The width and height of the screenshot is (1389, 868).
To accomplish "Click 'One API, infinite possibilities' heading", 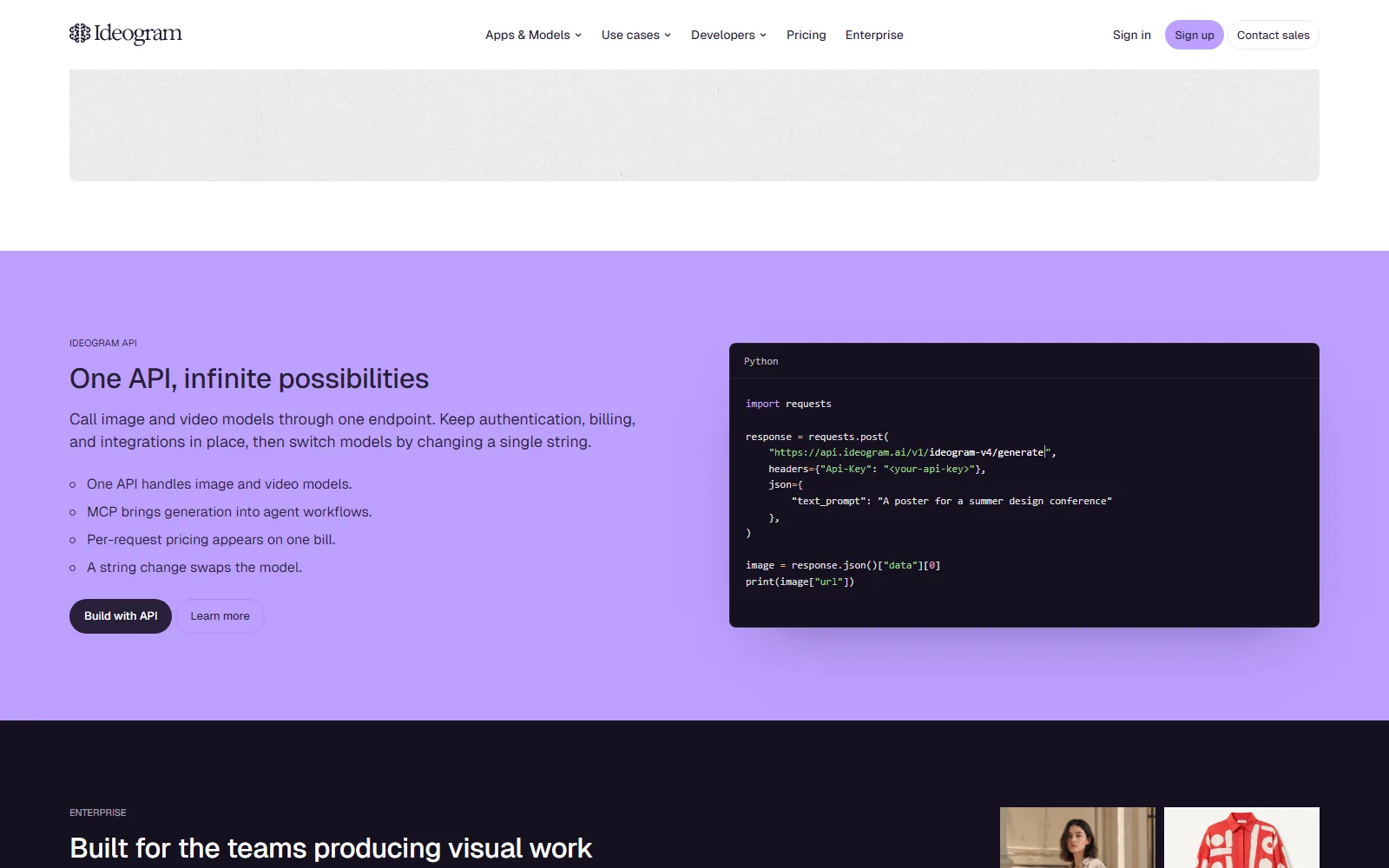I will (x=249, y=378).
